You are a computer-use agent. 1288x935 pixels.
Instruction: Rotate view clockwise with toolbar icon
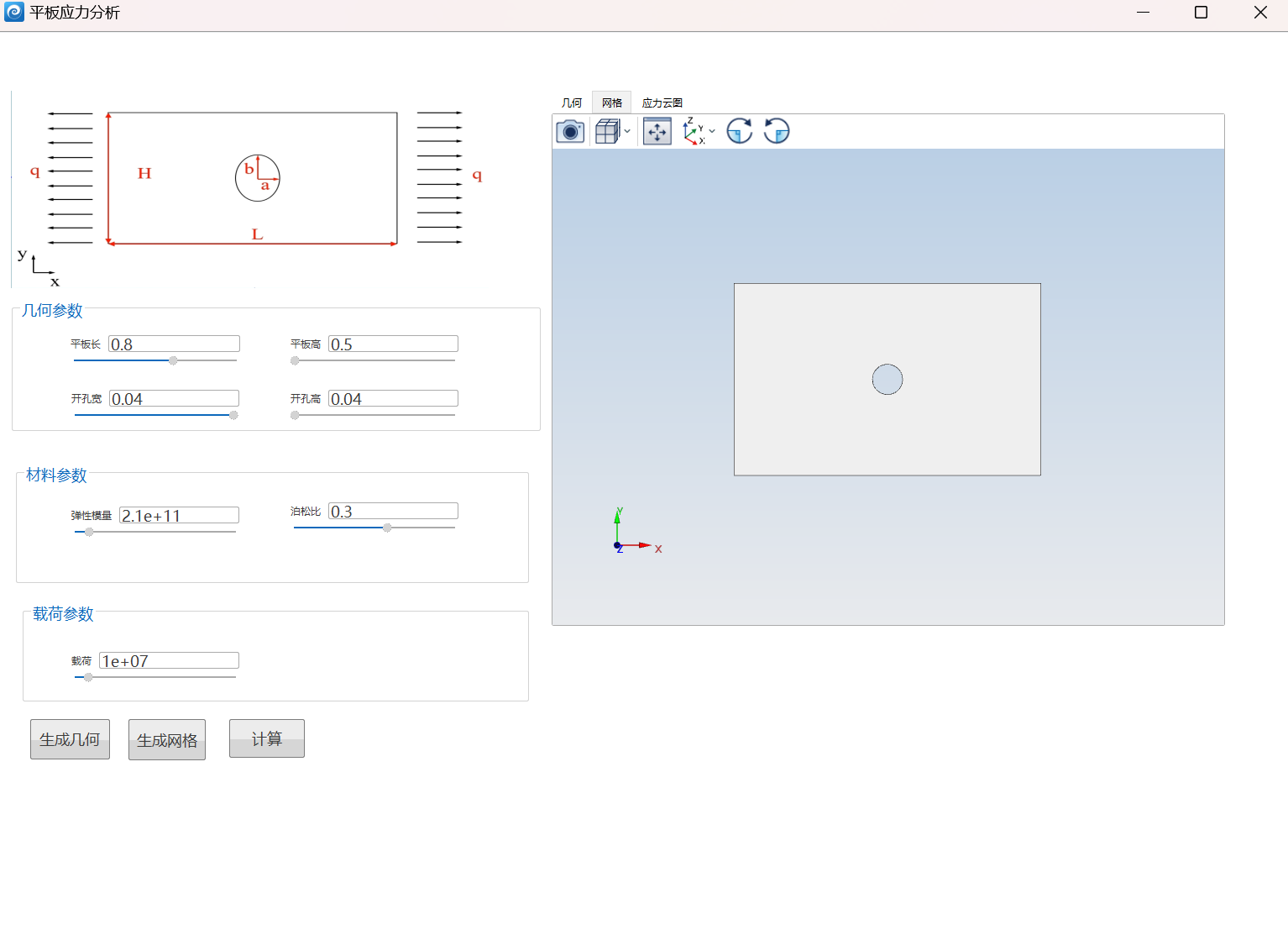click(x=740, y=131)
